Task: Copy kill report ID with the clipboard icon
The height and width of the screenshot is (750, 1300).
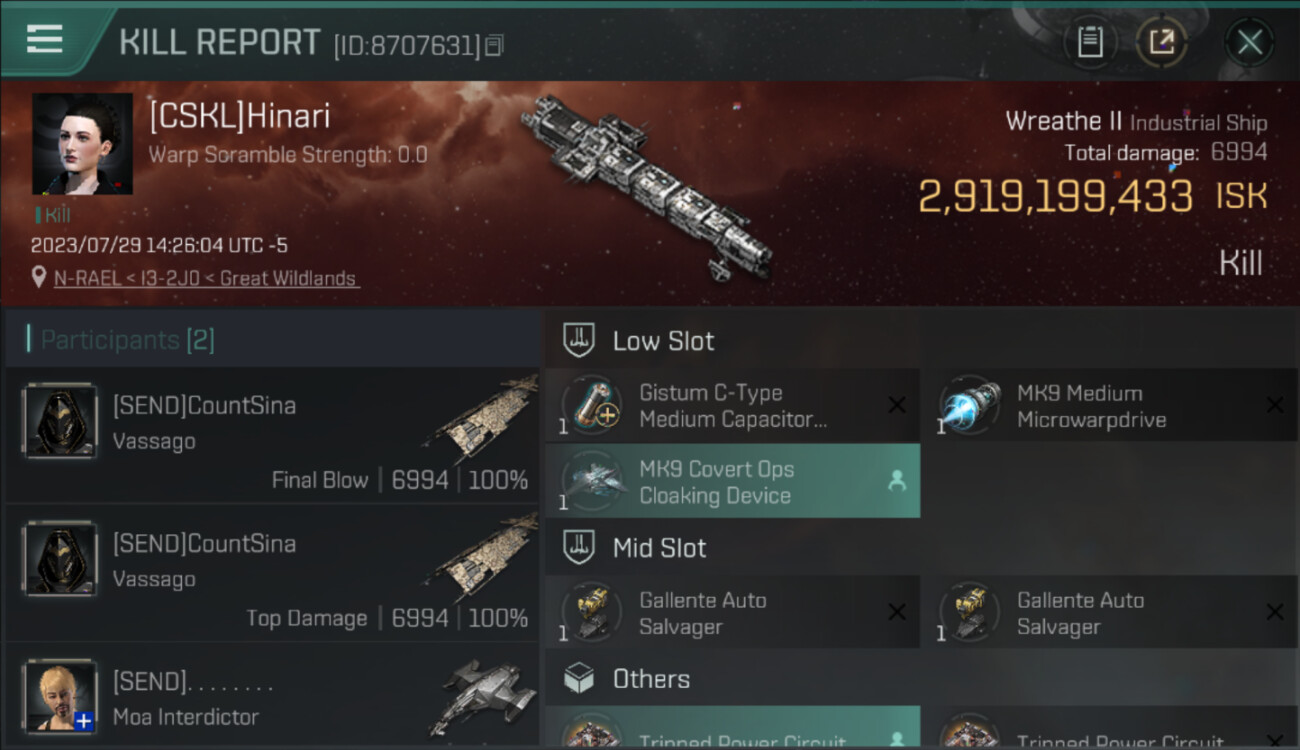Action: click(x=494, y=45)
